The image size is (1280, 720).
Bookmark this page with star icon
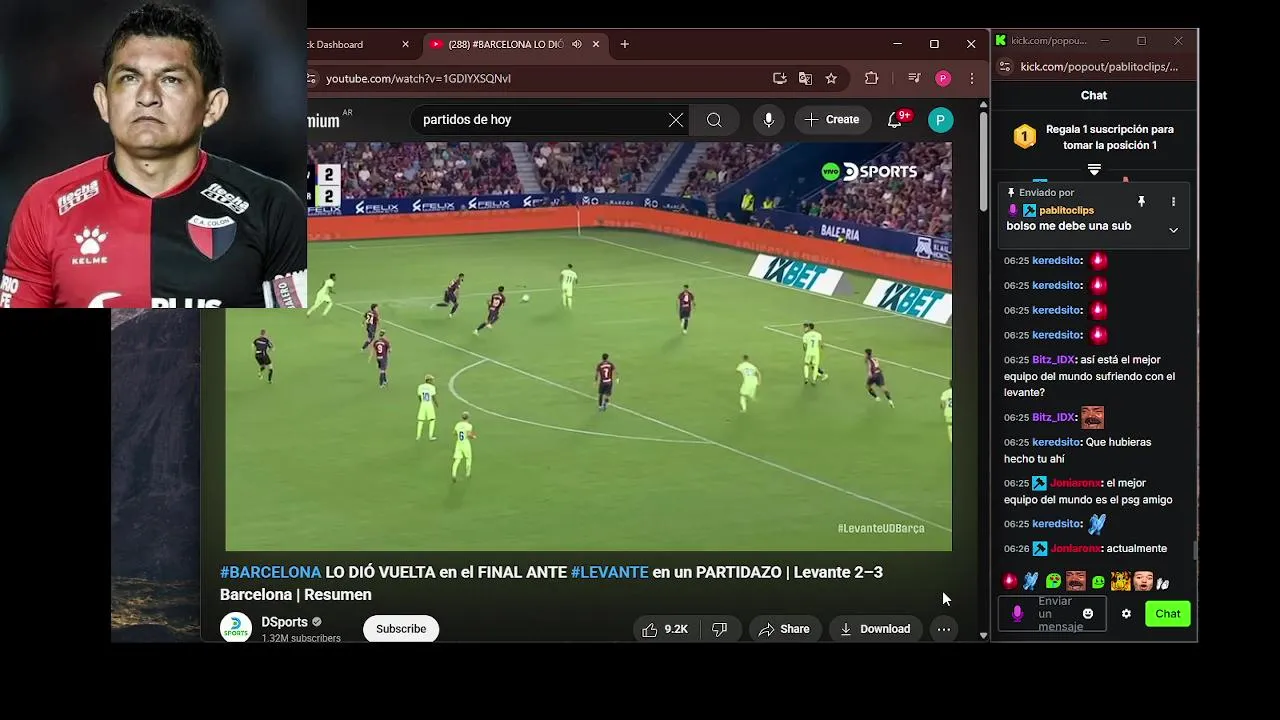(x=831, y=78)
